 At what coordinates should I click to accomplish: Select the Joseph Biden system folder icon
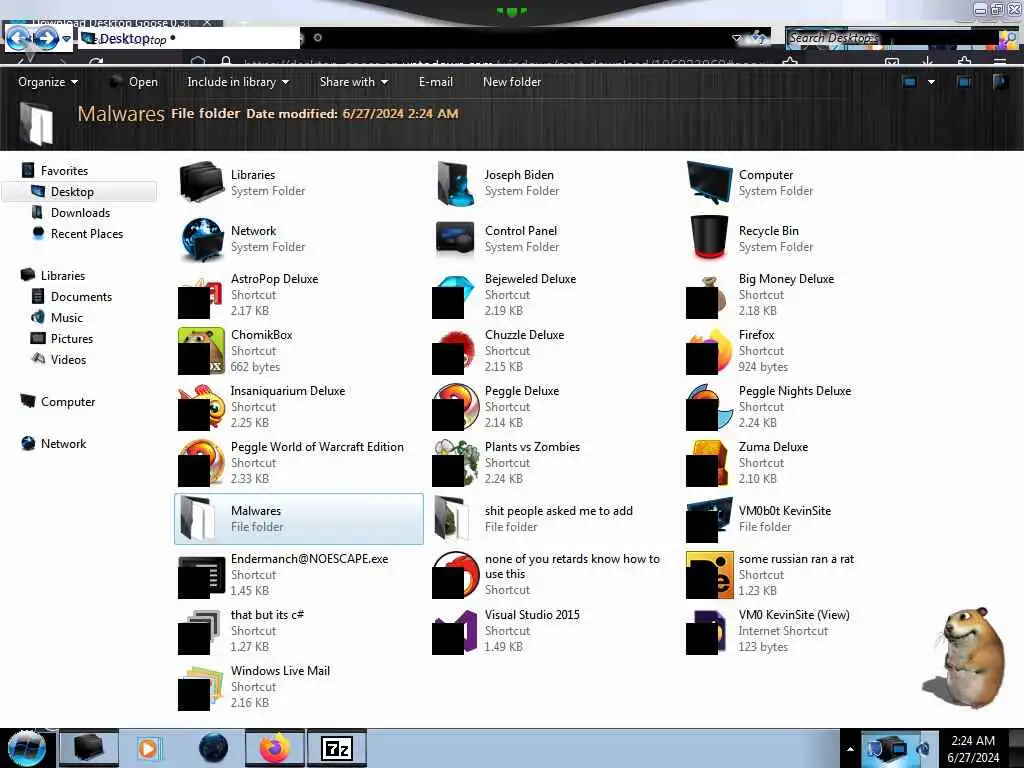pyautogui.click(x=455, y=183)
